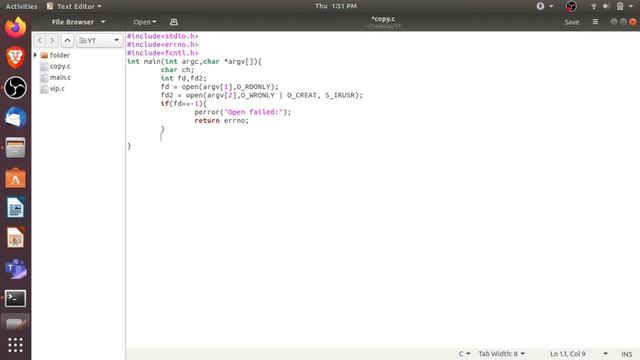Switch to Text Editor dock icon
Viewport: 640px width, 360px height.
click(x=16, y=324)
